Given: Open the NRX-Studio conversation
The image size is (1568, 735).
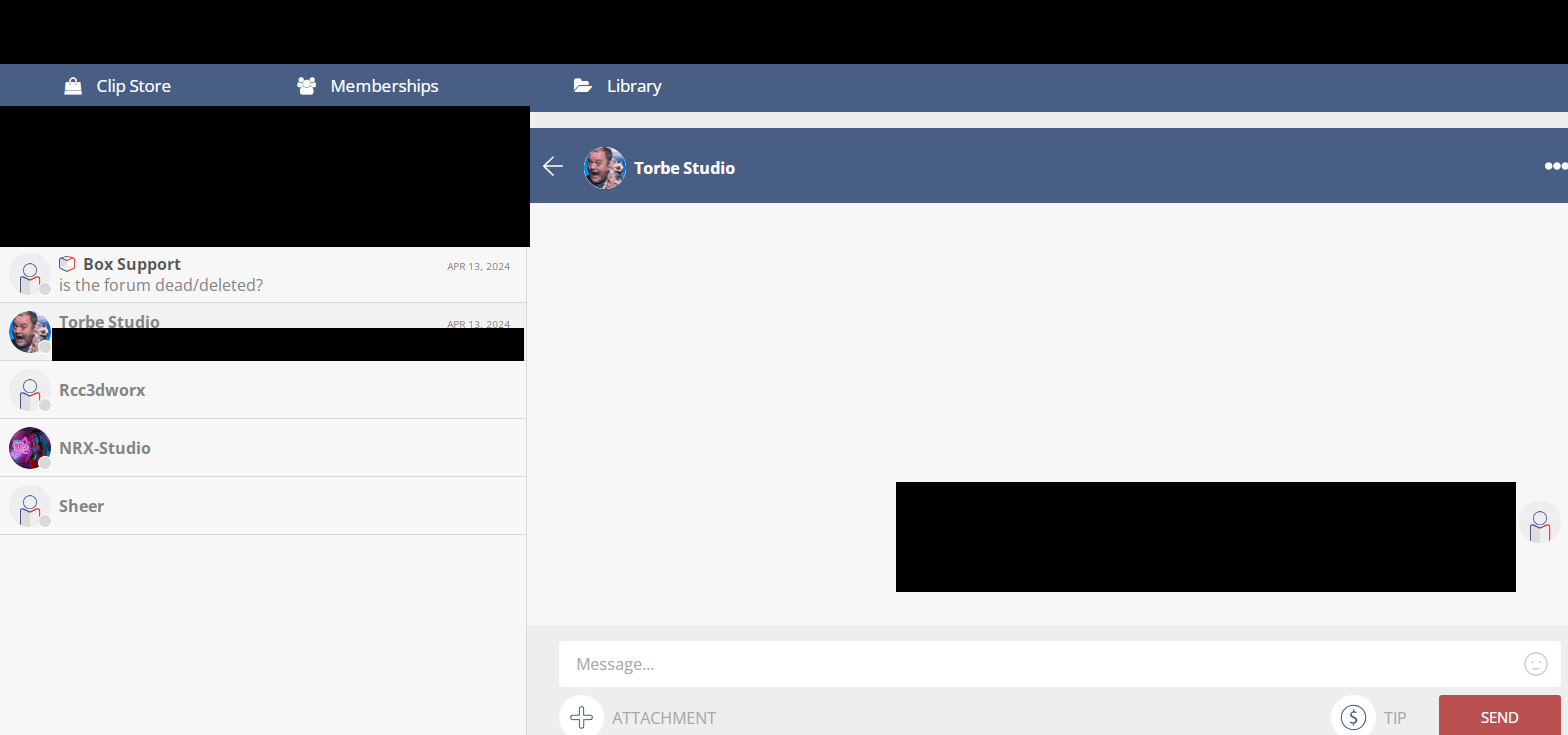Looking at the screenshot, I should (263, 448).
